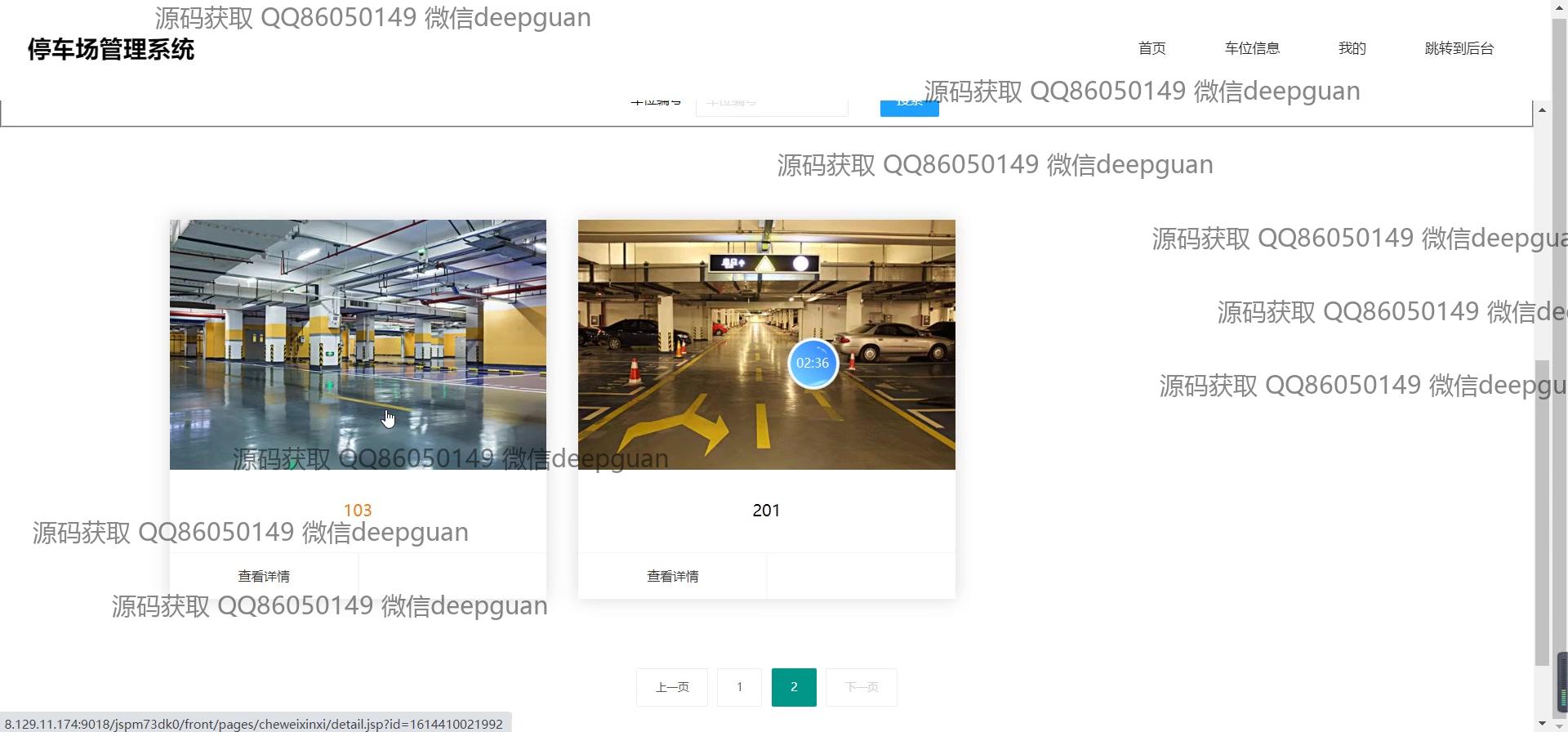Open the 我的 menu item
This screenshot has height=732, width=1568.
coord(1352,48)
